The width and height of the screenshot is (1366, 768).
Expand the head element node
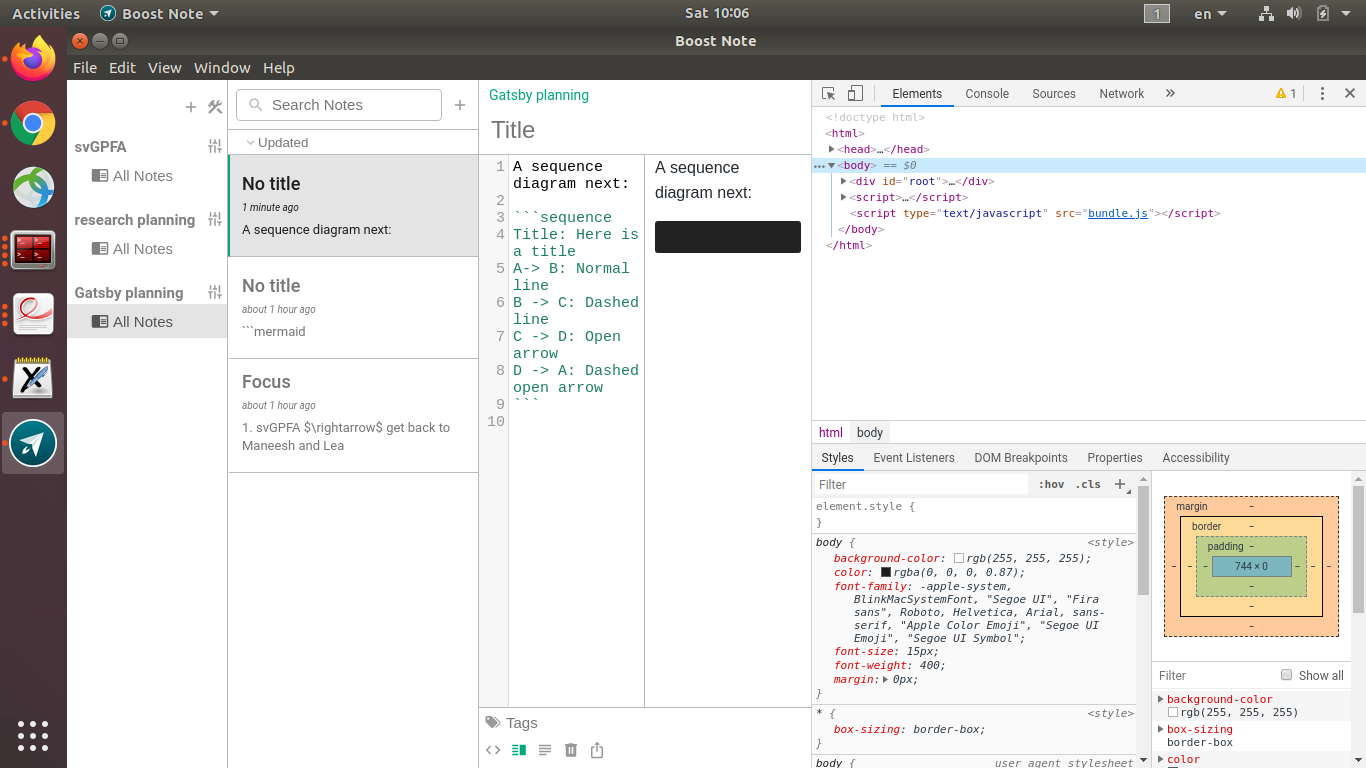832,149
